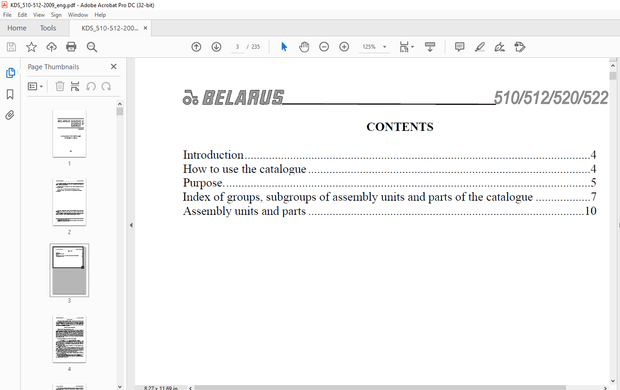Click the Save file icon
Screen dimensions: 620x390
(11, 47)
